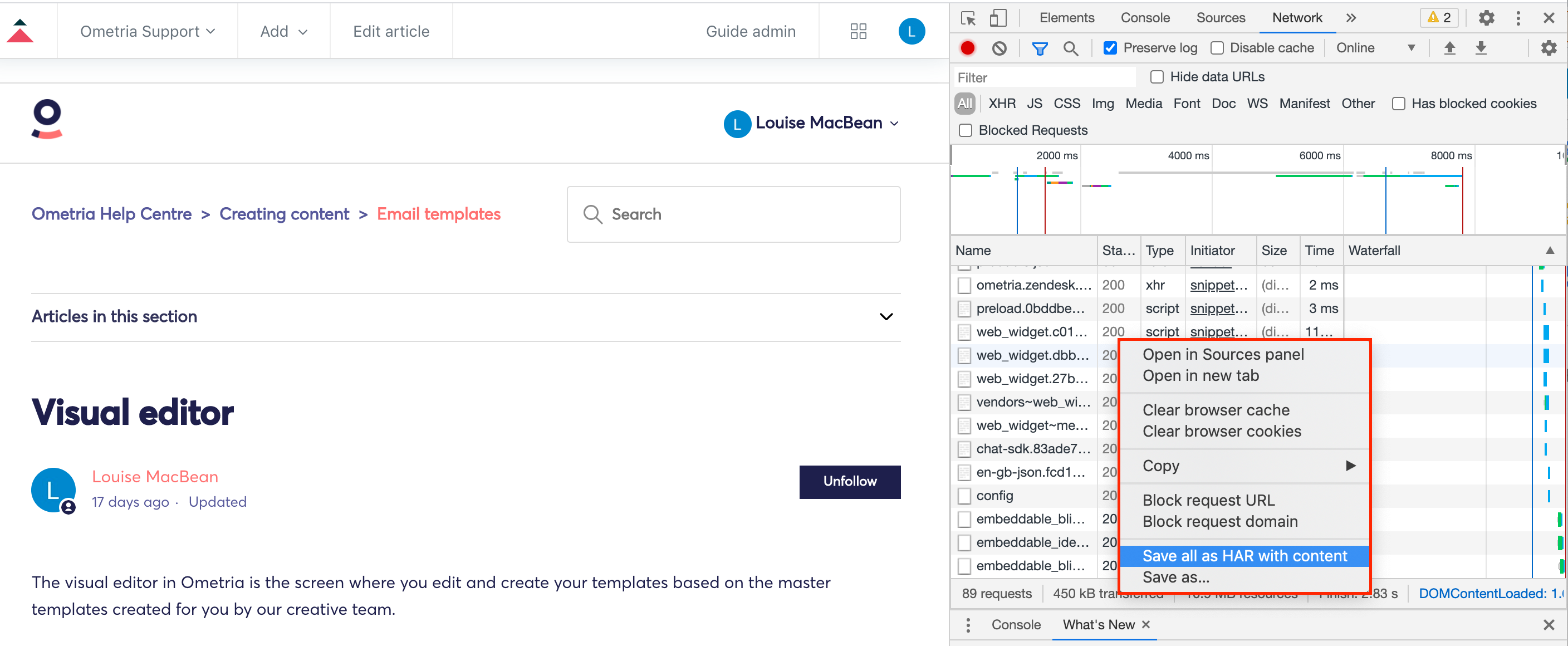1568x646 pixels.
Task: Filter requests by JS type
Action: 1033,104
